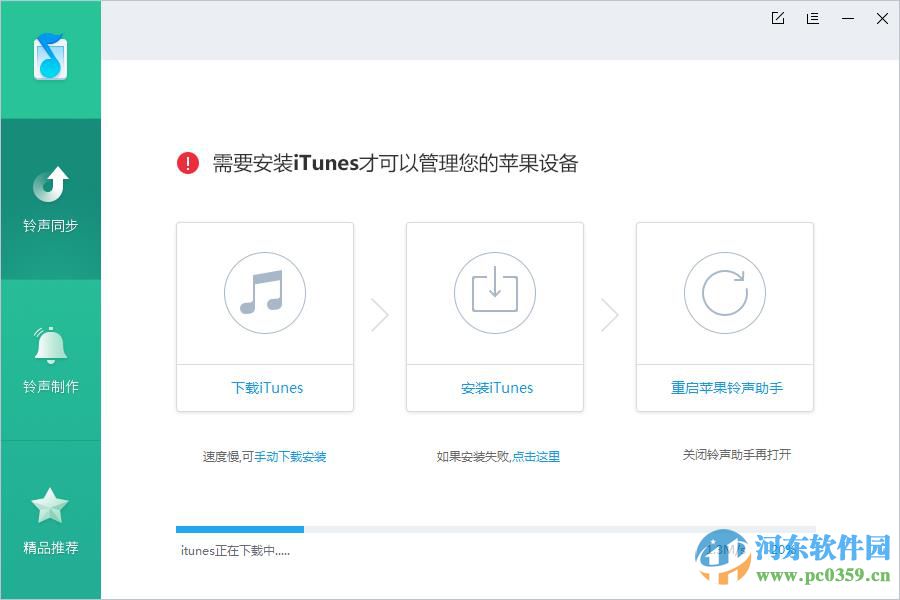Click the red exclamation warning icon

pyautogui.click(x=187, y=163)
